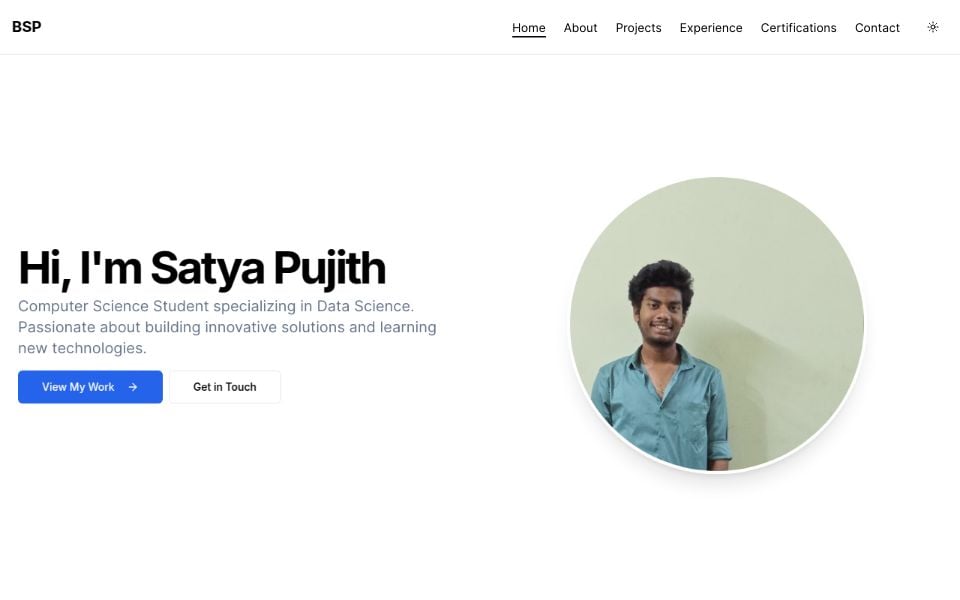Click the underline beneath the Home tab
This screenshot has height=600, width=960.
528,37
